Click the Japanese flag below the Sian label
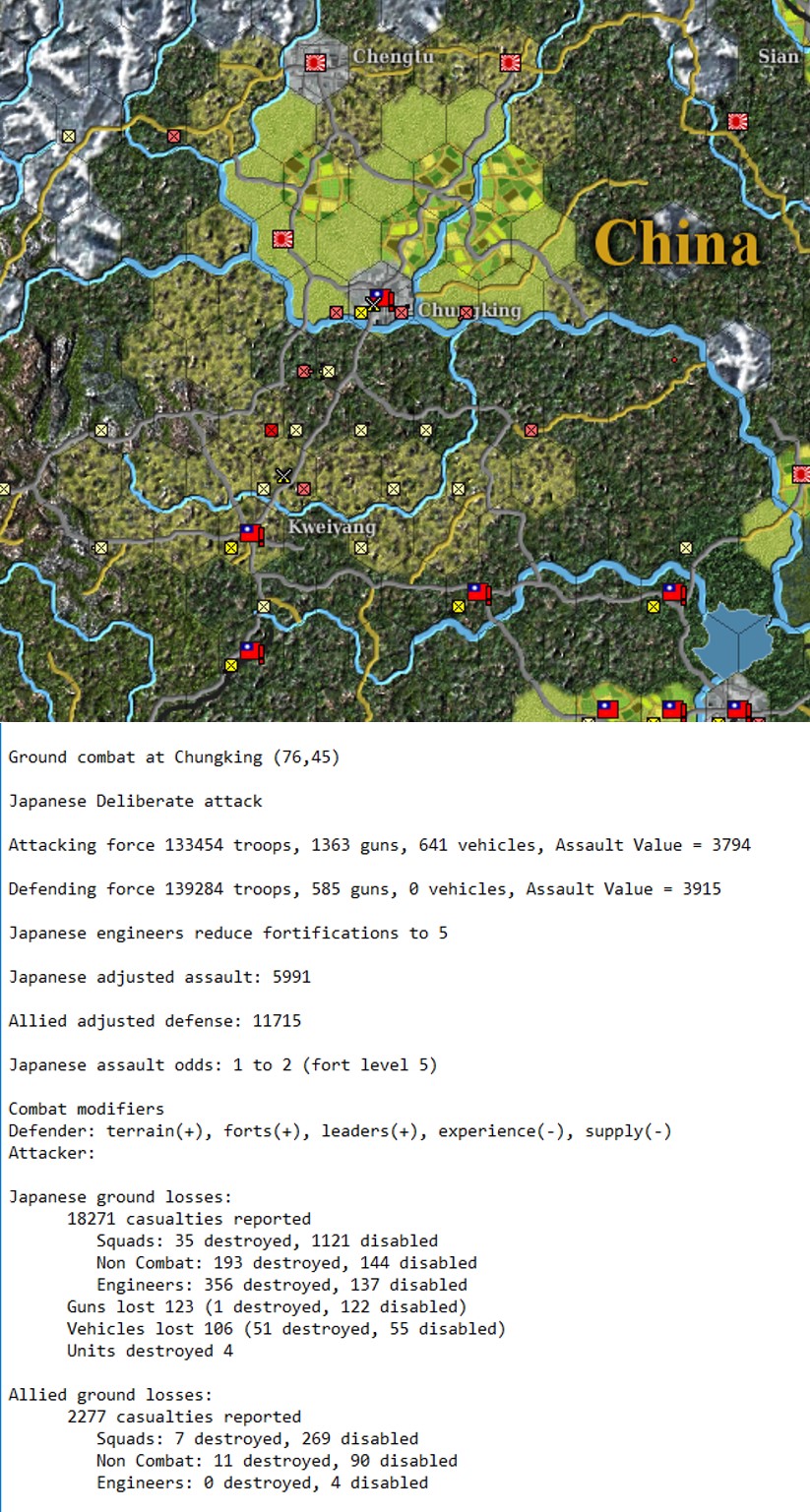This screenshot has width=810, height=1512. 737,121
